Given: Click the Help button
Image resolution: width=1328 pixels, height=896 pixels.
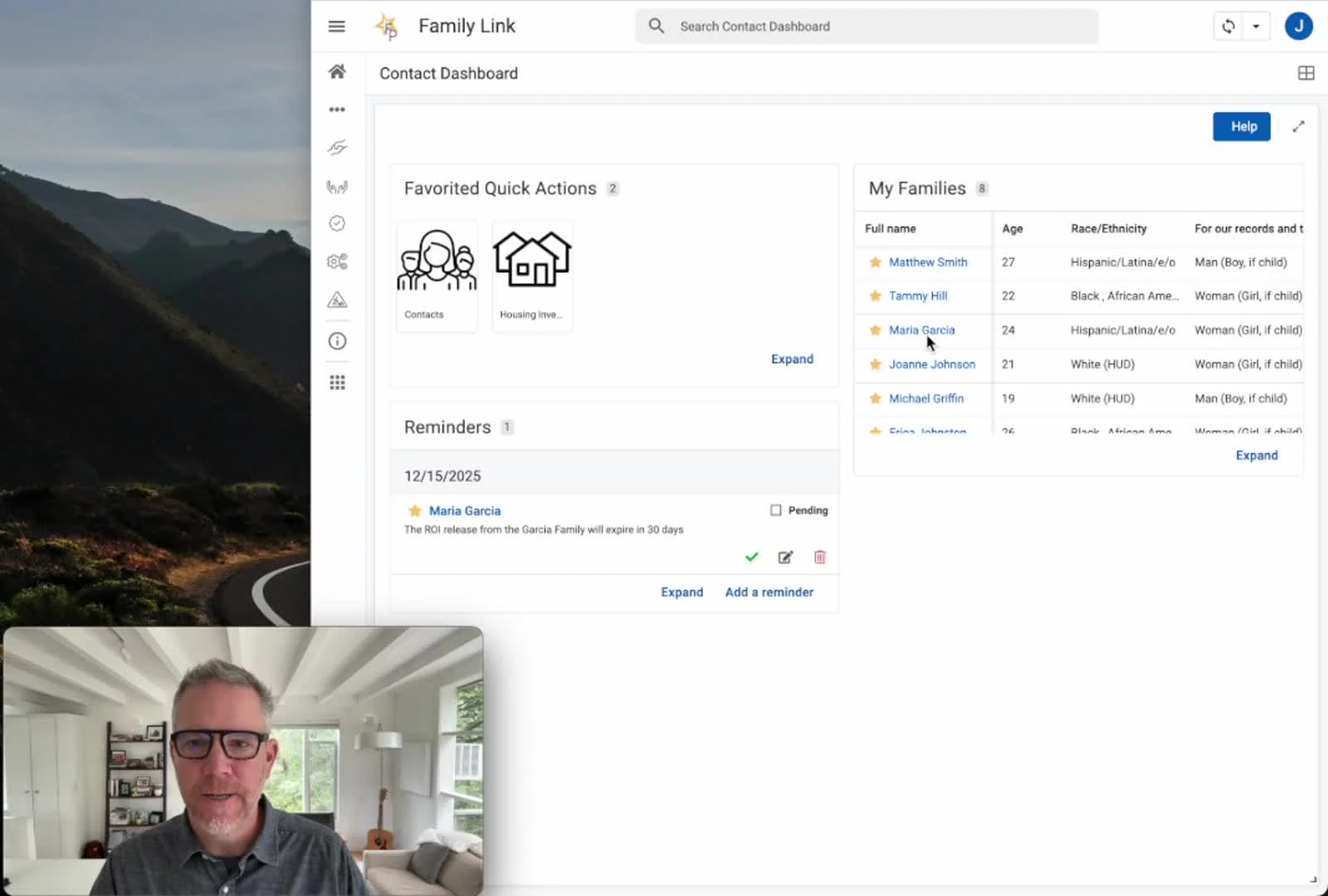Looking at the screenshot, I should point(1242,127).
